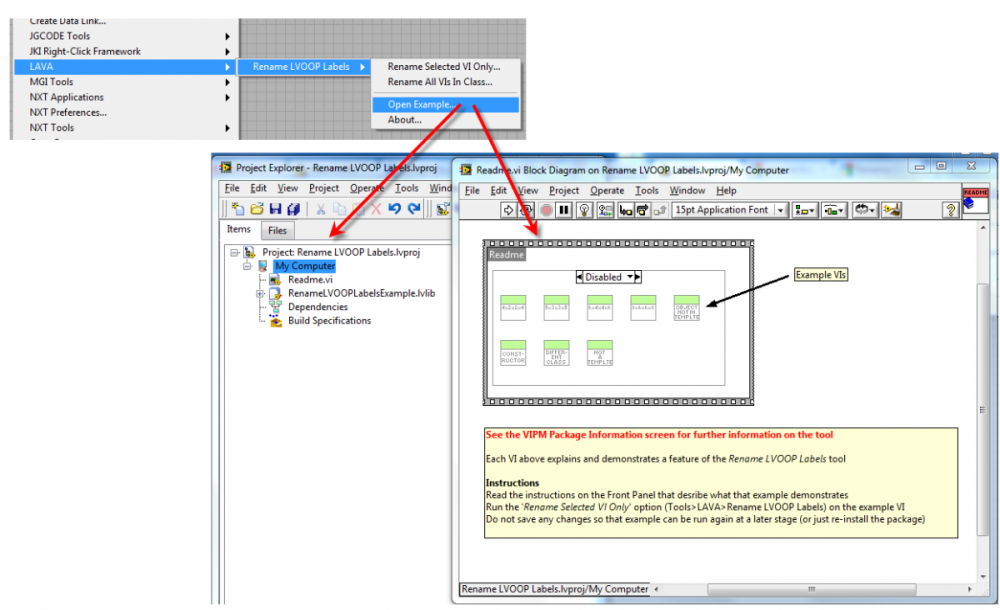Click the NOT A TEMPLATE example VI node
Viewport: 1000px width, 610px height.
point(600,353)
